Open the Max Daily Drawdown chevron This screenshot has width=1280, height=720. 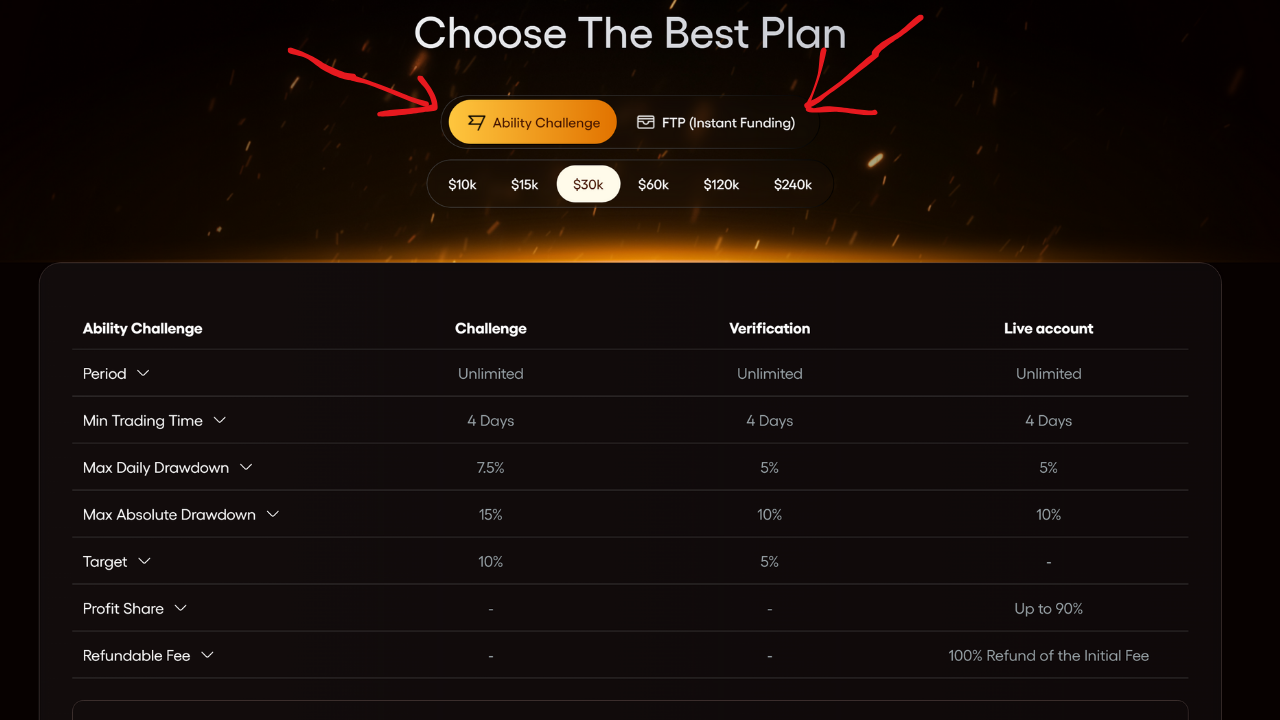click(x=246, y=467)
